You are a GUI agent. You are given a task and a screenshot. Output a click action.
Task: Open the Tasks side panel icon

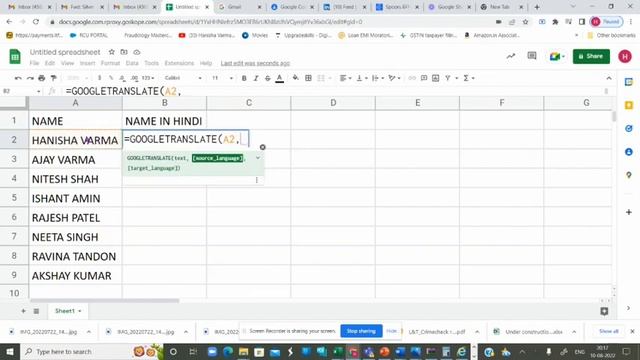(x=629, y=129)
